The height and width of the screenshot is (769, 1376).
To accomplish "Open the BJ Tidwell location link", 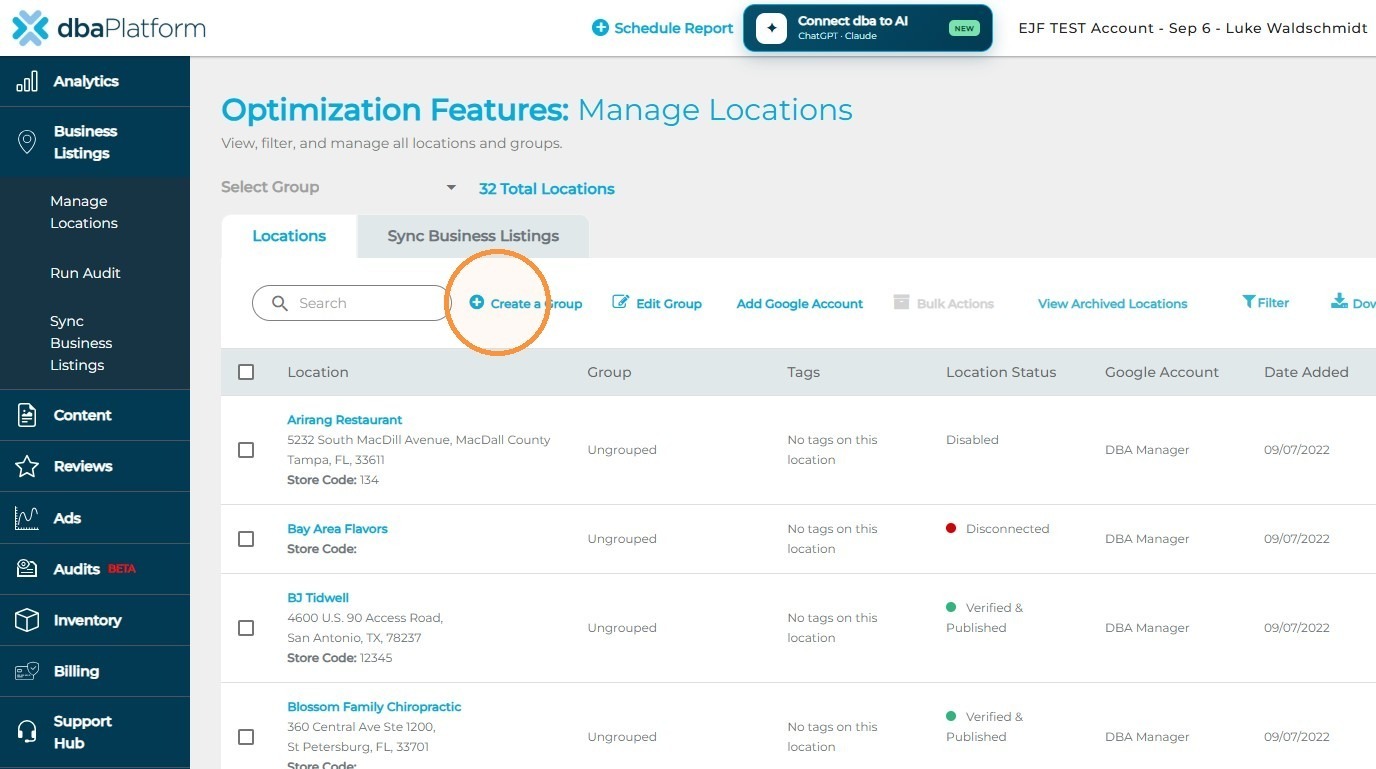I will tap(318, 598).
